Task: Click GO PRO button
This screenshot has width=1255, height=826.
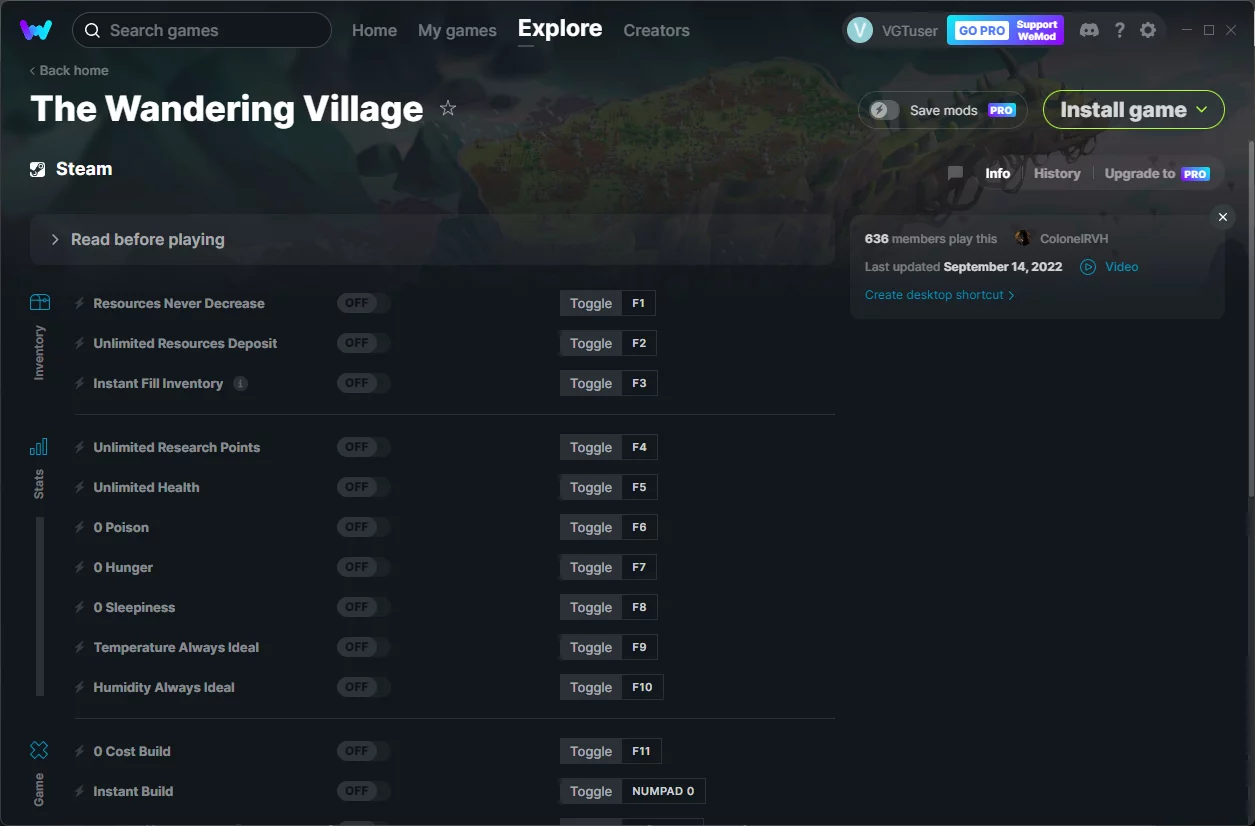Action: pos(982,30)
